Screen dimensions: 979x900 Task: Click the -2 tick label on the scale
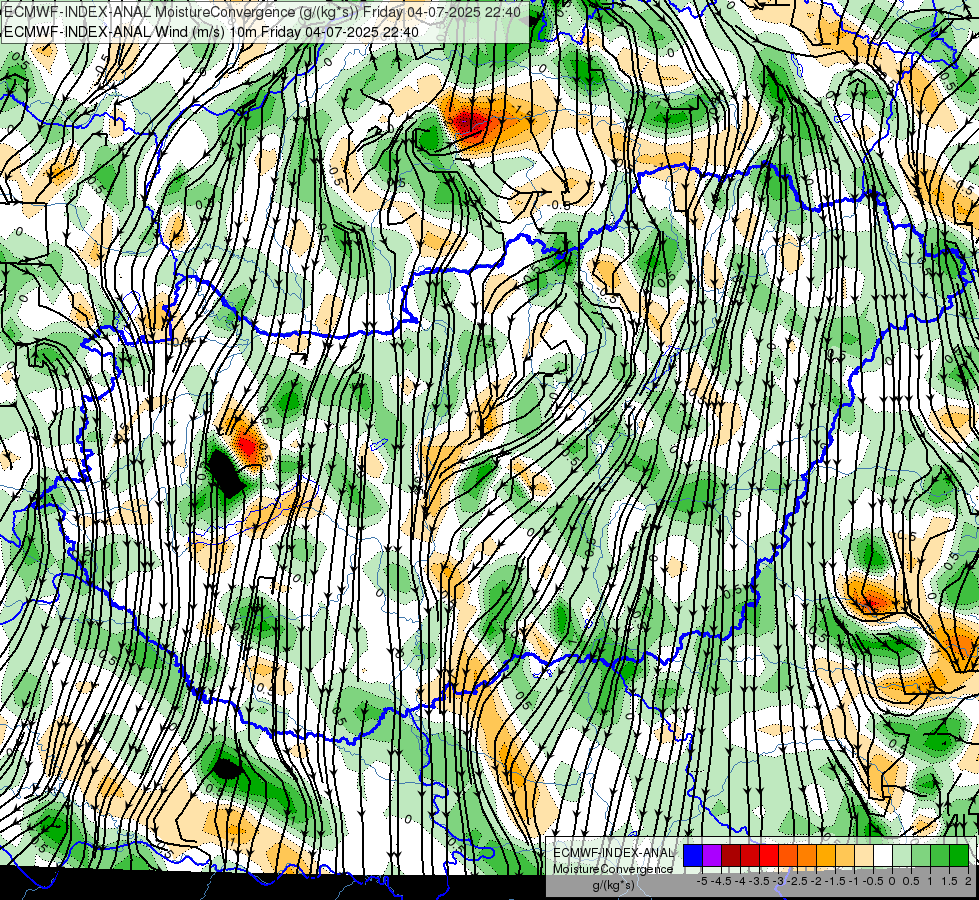(x=816, y=881)
